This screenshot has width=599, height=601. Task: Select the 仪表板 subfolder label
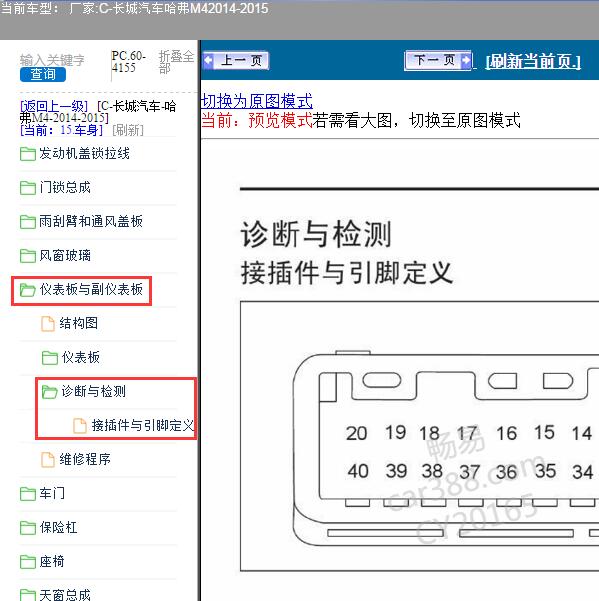pyautogui.click(x=81, y=358)
